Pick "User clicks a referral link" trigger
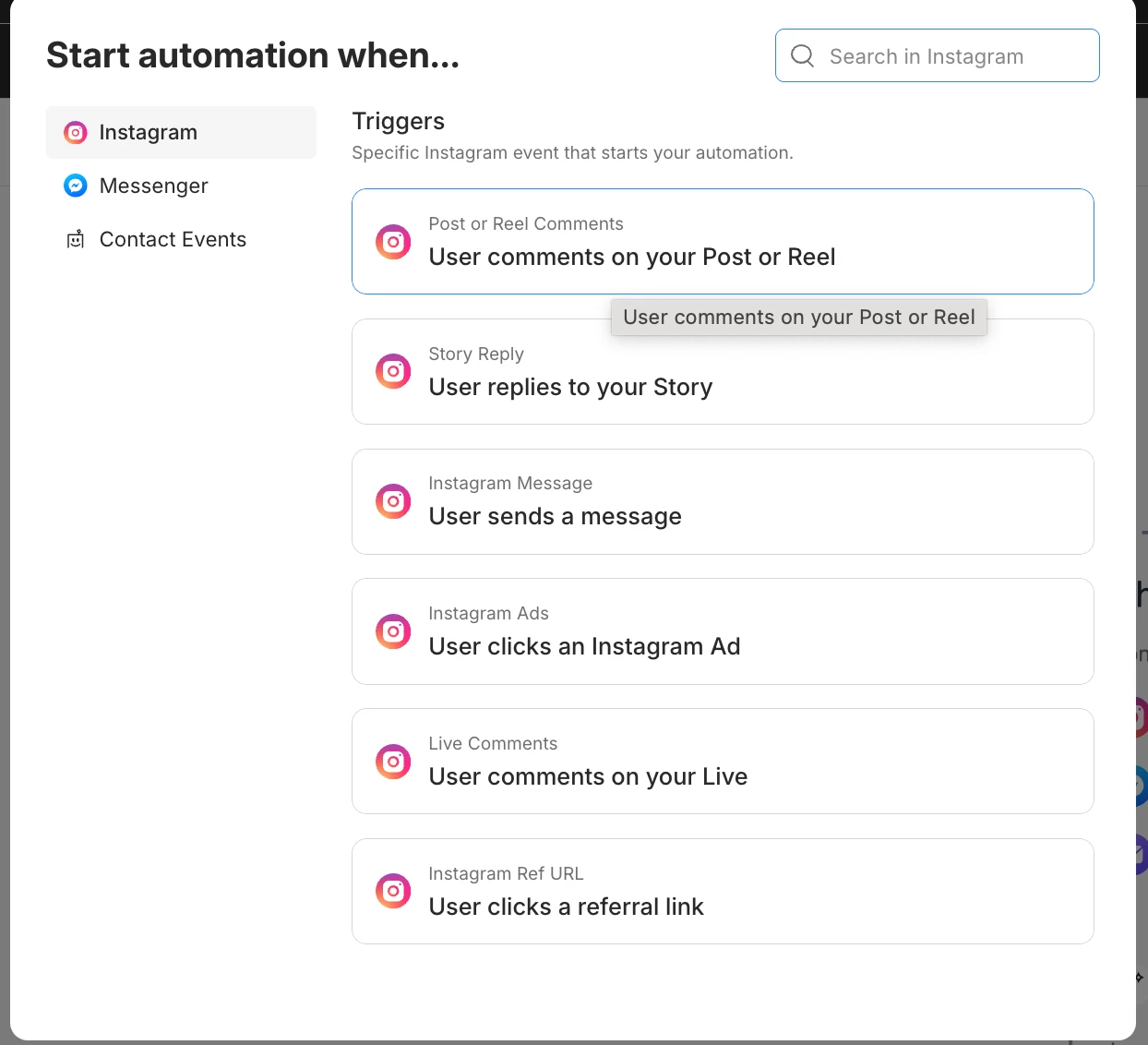This screenshot has height=1045, width=1148. pyautogui.click(x=566, y=907)
